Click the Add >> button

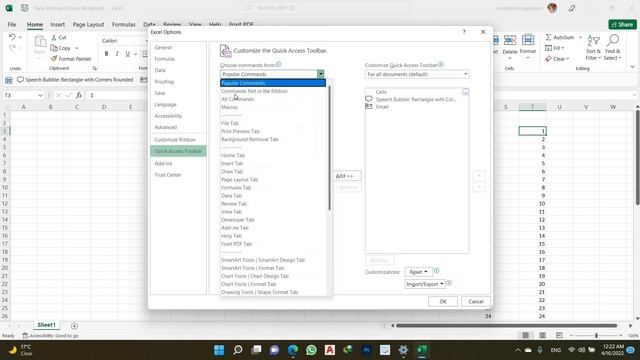click(x=347, y=176)
